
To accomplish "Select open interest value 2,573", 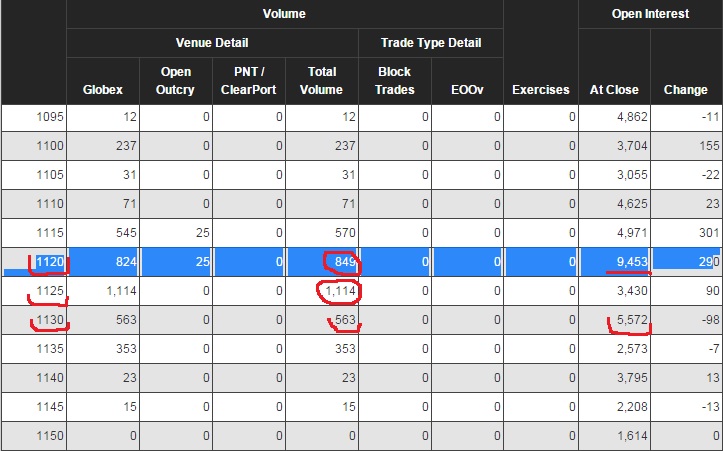I will click(632, 349).
